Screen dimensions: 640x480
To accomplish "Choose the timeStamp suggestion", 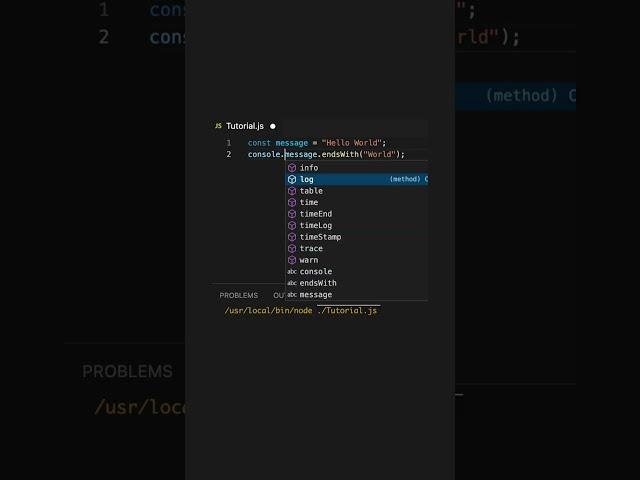I will pos(356,237).
